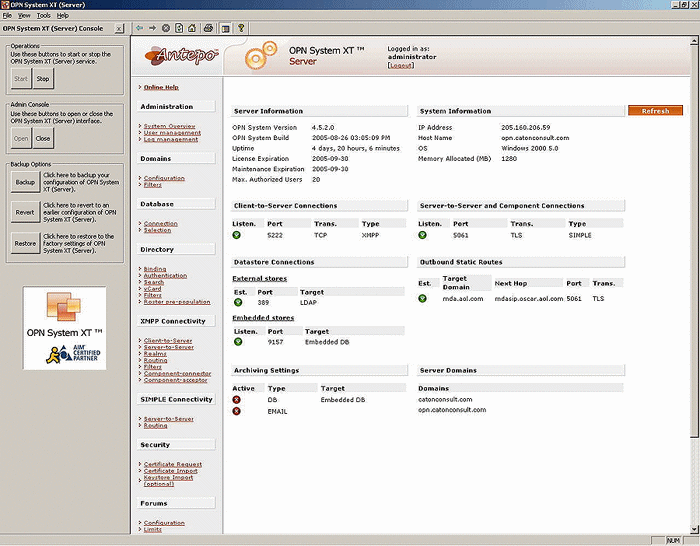Click the red inactive icon for DB archiving

(x=237, y=400)
